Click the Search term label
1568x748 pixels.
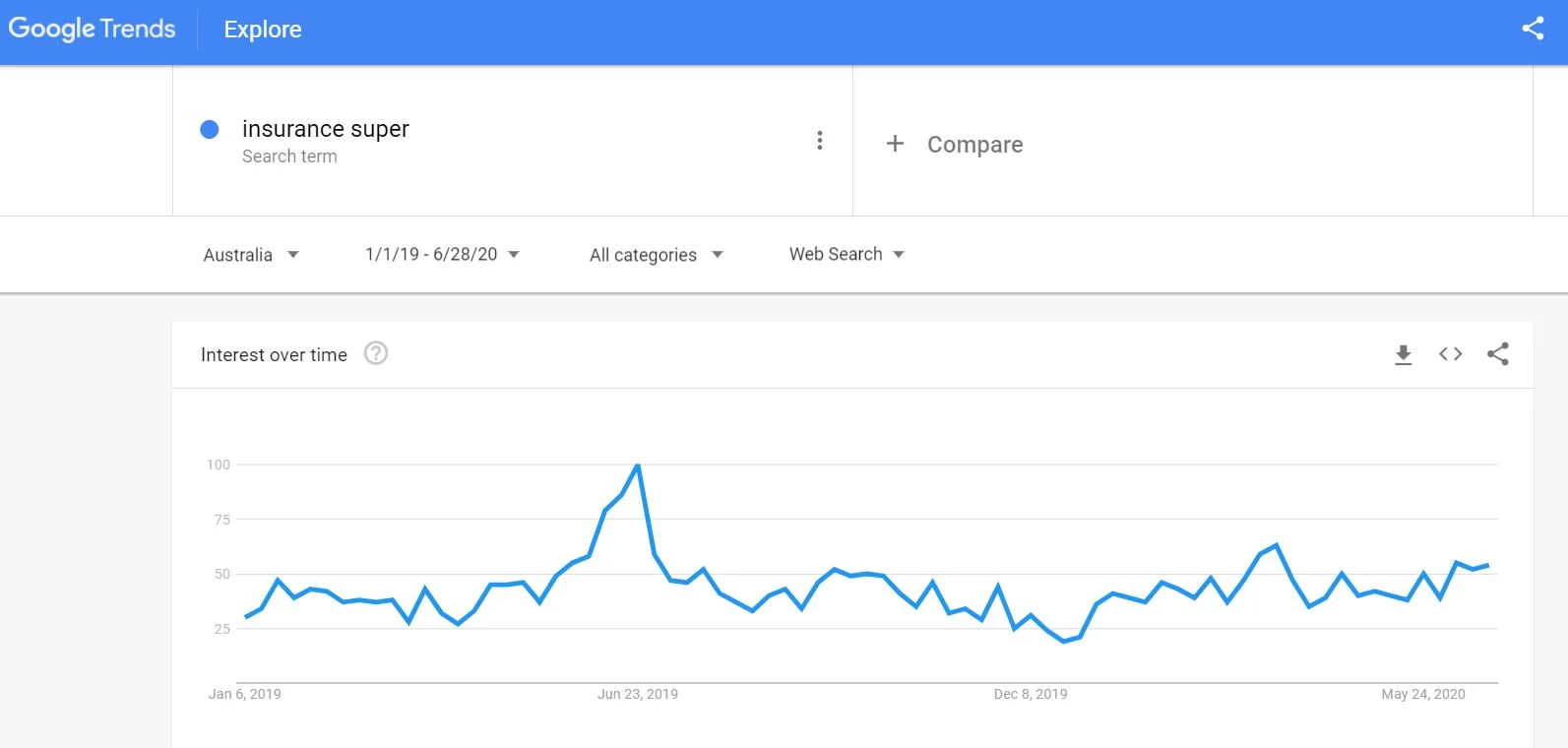[x=289, y=156]
